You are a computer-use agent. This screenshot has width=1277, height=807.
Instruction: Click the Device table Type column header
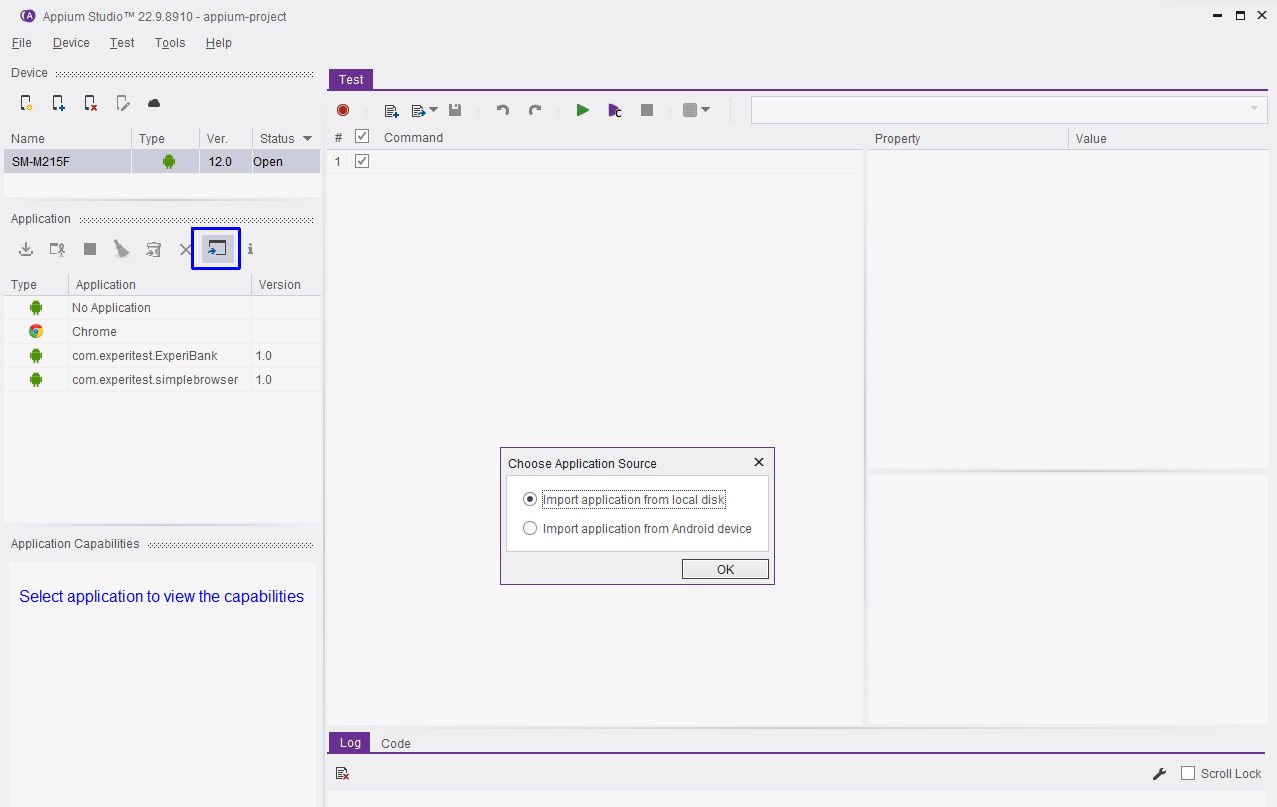(x=165, y=138)
